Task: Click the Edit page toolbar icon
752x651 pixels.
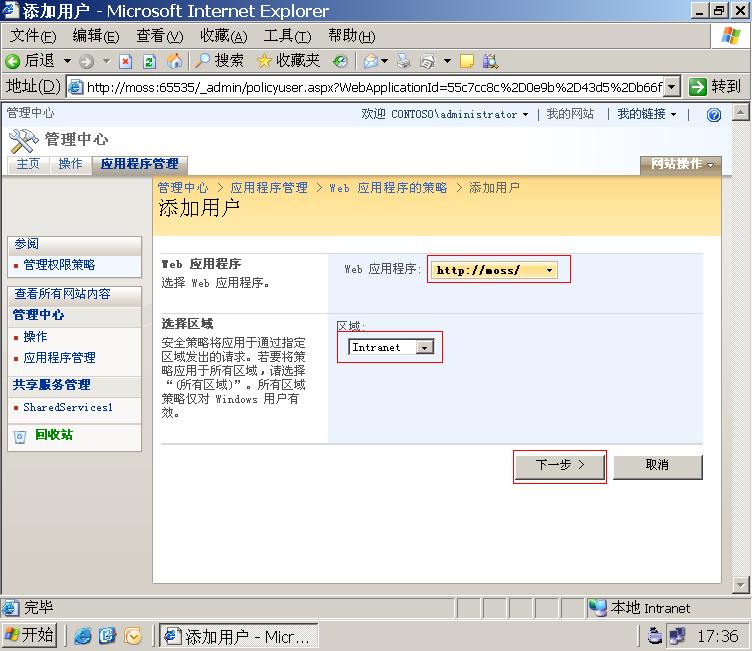Action: coord(427,61)
